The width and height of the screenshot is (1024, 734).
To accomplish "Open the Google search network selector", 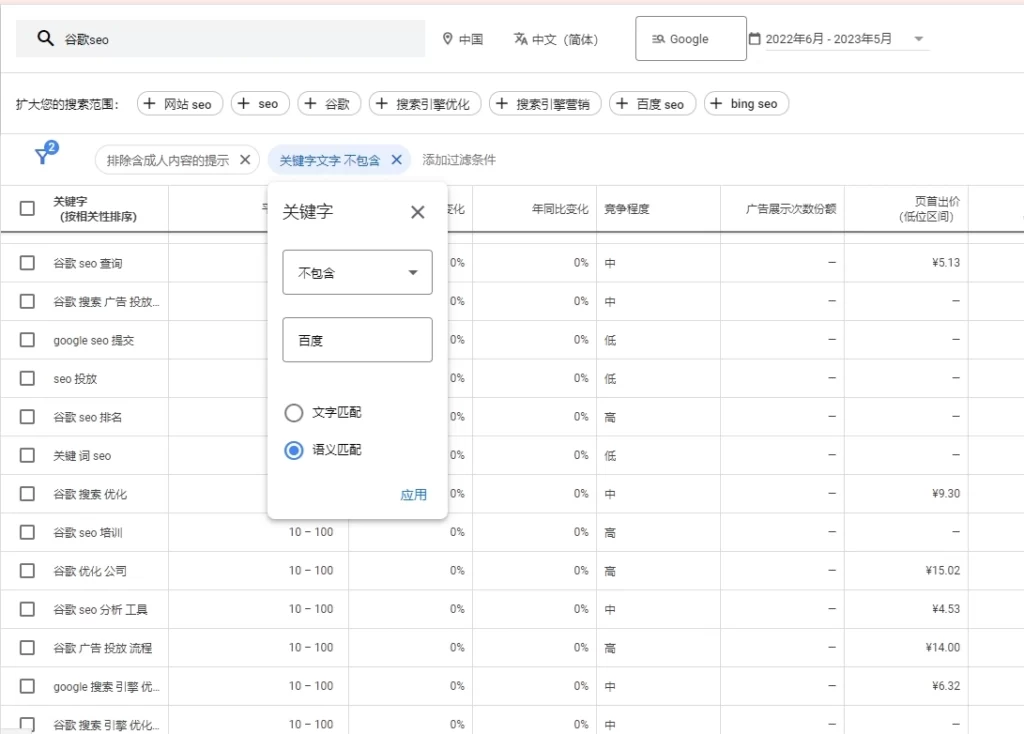I will coord(691,39).
